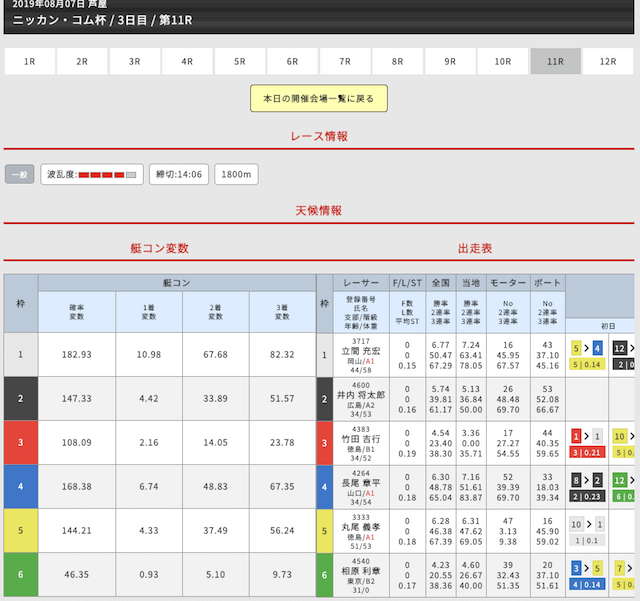Click the value 147.33 in lane 2
This screenshot has height=601, width=640.
pyautogui.click(x=77, y=398)
